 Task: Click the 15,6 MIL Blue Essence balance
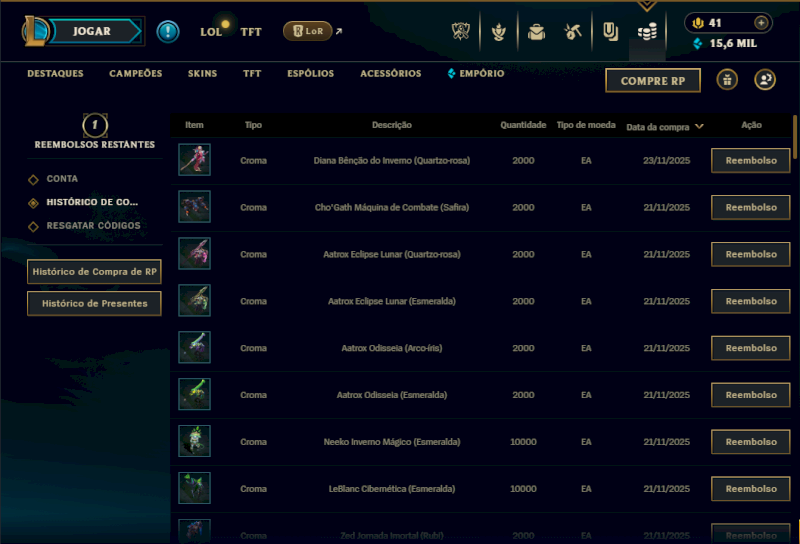point(733,44)
